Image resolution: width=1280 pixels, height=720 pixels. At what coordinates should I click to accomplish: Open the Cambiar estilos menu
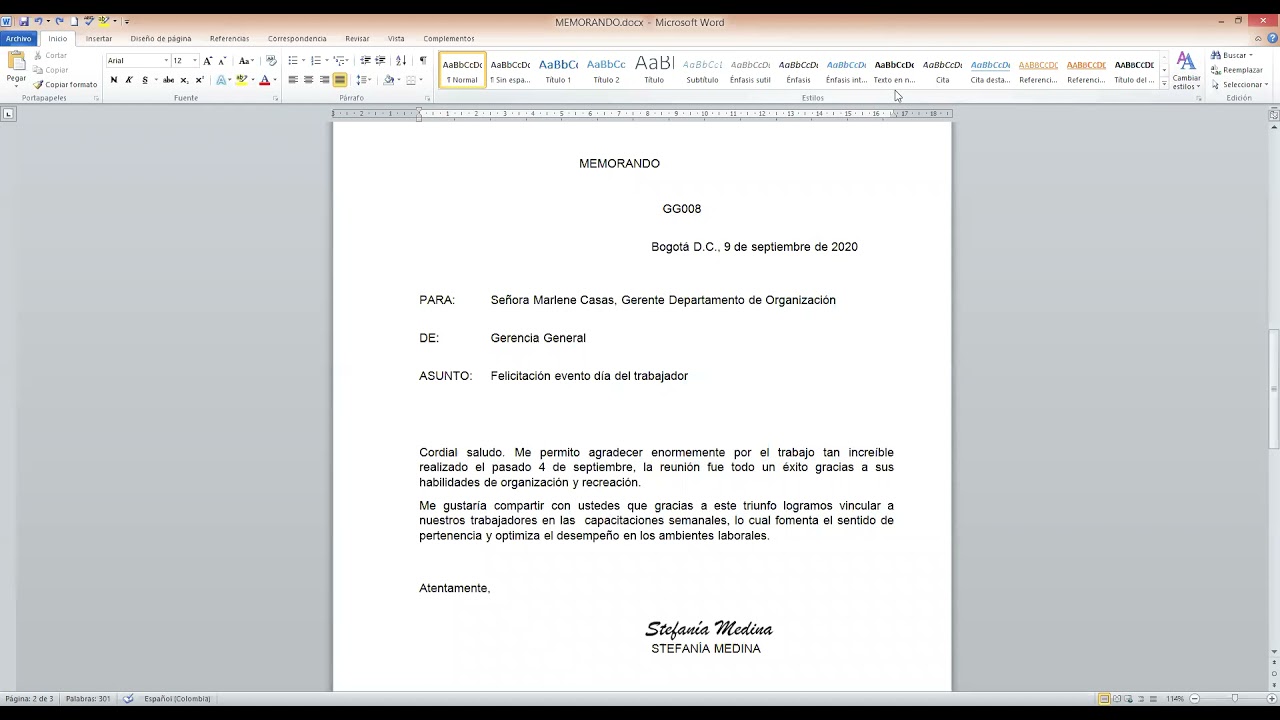tap(1186, 70)
